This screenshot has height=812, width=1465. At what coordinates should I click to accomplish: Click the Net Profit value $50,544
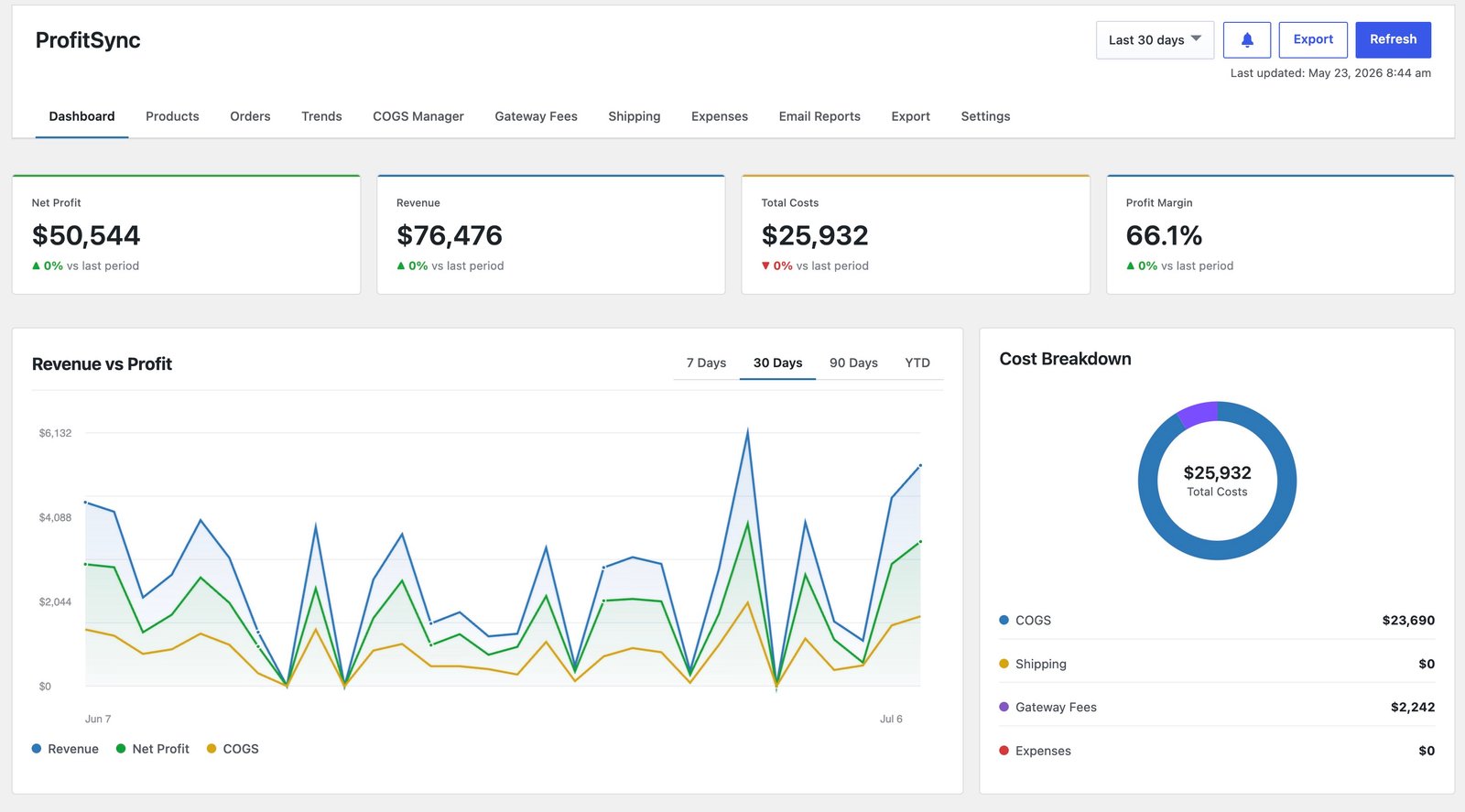click(x=86, y=235)
